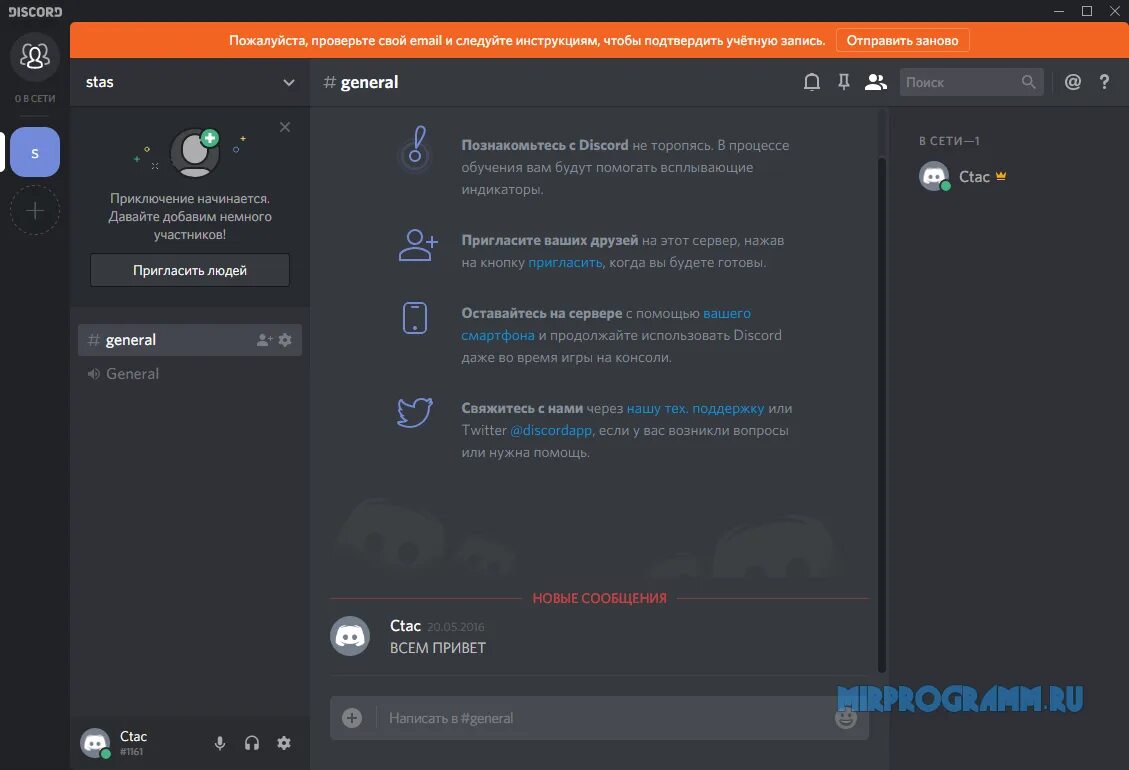This screenshot has width=1129, height=770.
Task: Click the Стас message author name
Action: pyautogui.click(x=405, y=626)
